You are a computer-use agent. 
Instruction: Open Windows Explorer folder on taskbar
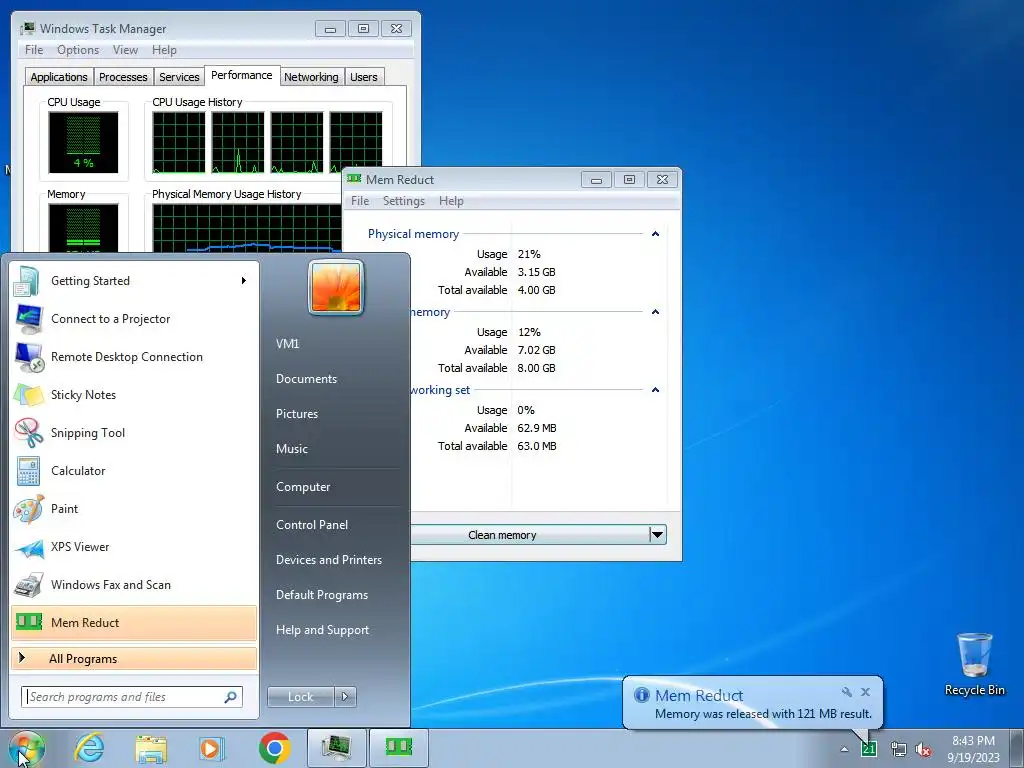pyautogui.click(x=151, y=748)
